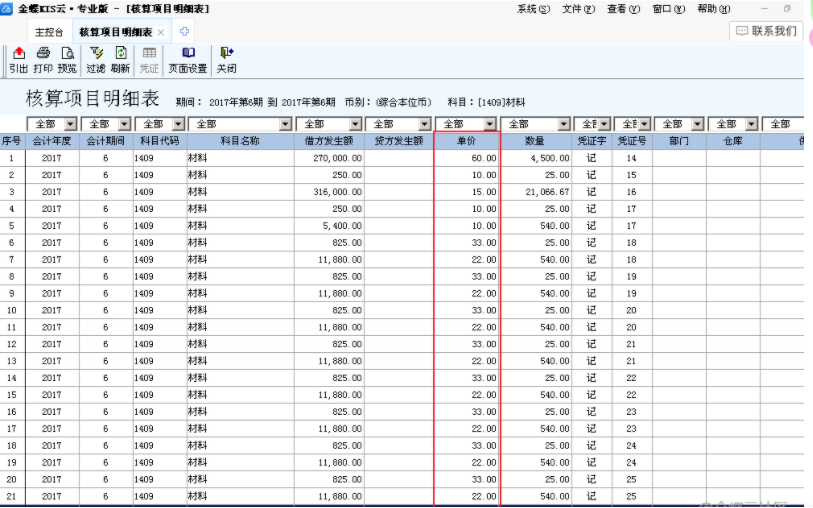Expand the 科目代码 filter dropdown
This screenshot has height=508, width=813.
178,124
